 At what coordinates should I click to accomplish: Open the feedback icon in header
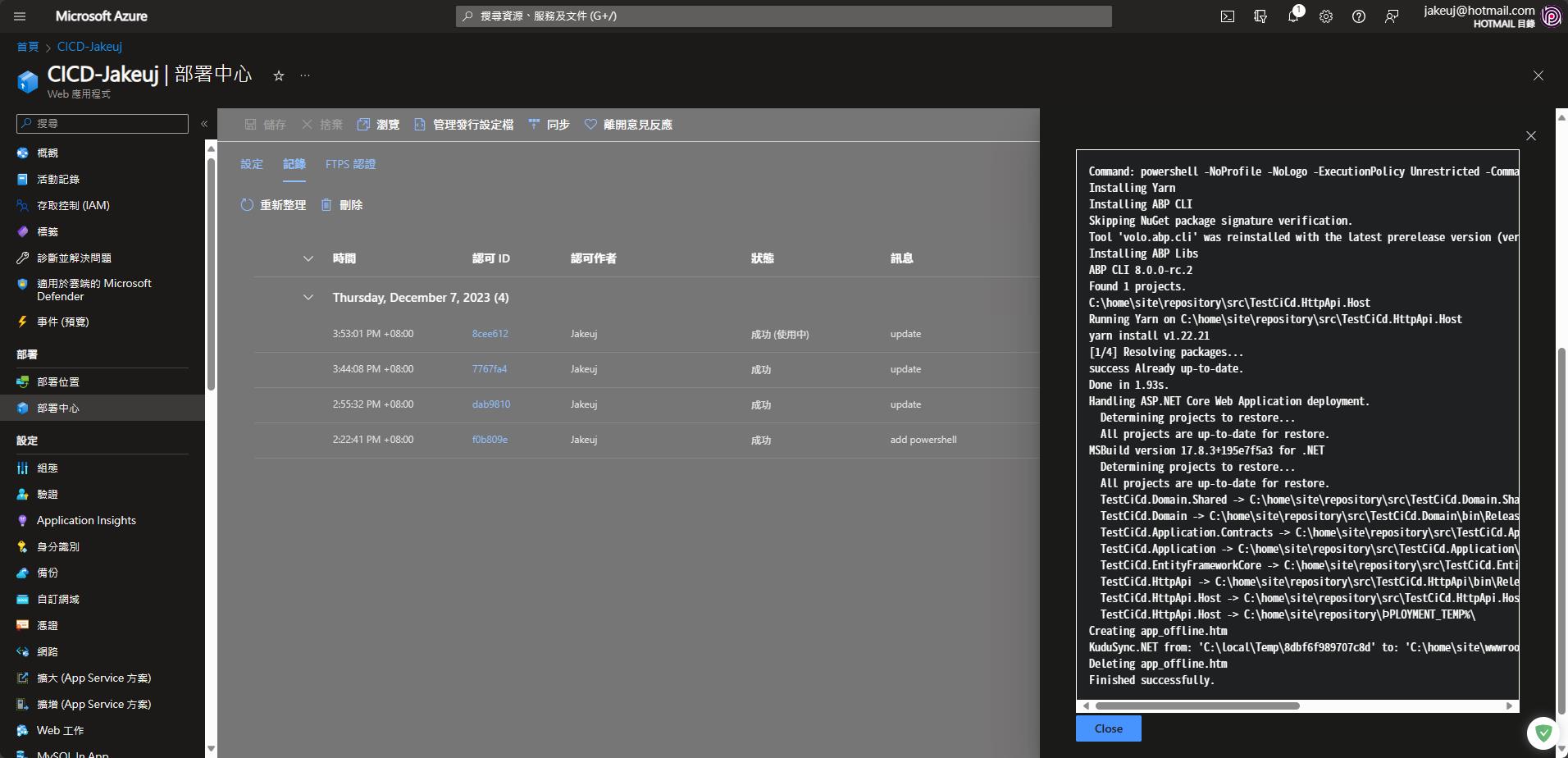(x=1392, y=16)
